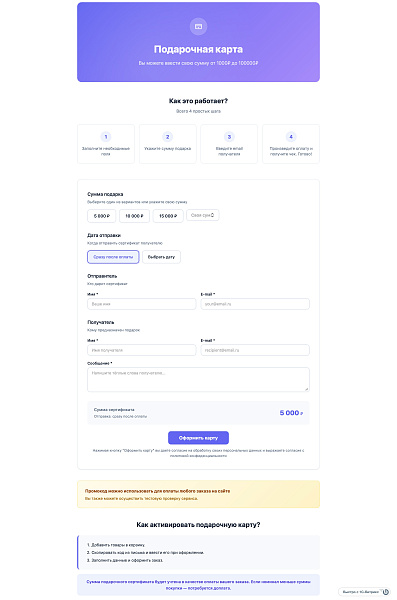The height and width of the screenshot is (600, 397).
Task: Click the sender name input field
Action: 142,304
